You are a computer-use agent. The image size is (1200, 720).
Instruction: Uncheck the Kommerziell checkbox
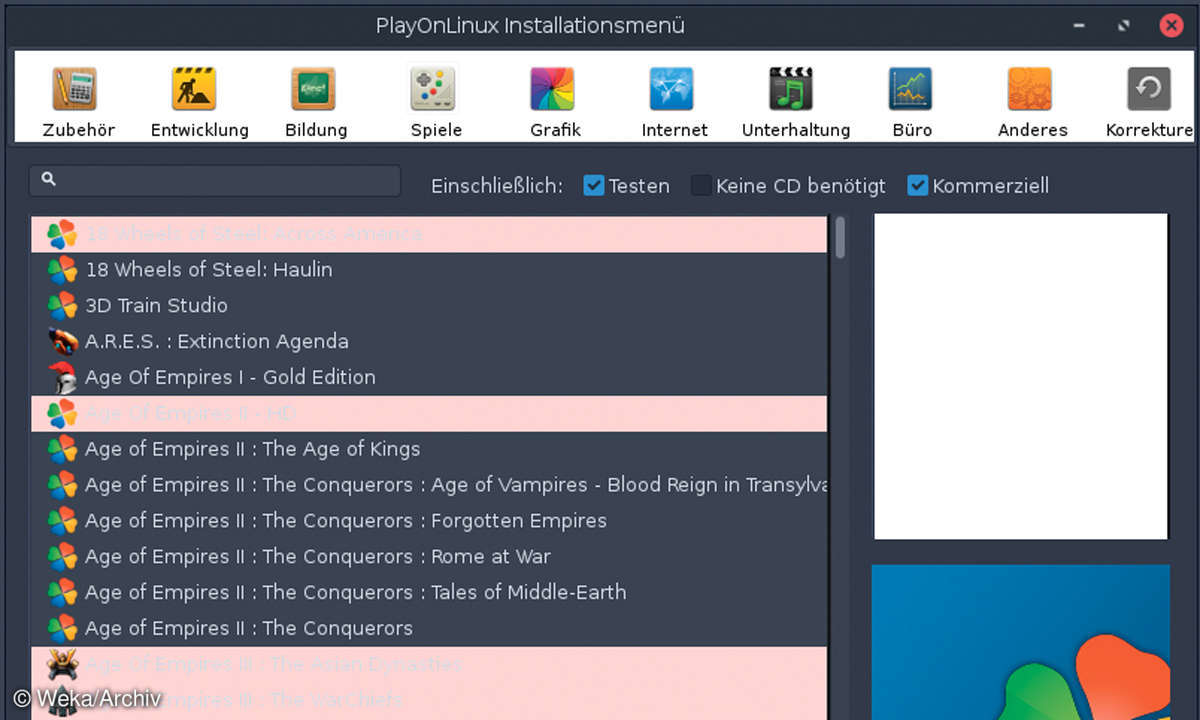(x=917, y=185)
